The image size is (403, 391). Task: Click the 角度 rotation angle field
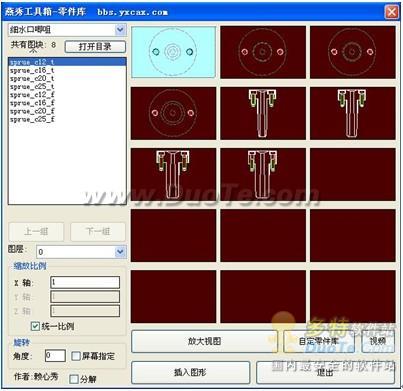pos(55,356)
